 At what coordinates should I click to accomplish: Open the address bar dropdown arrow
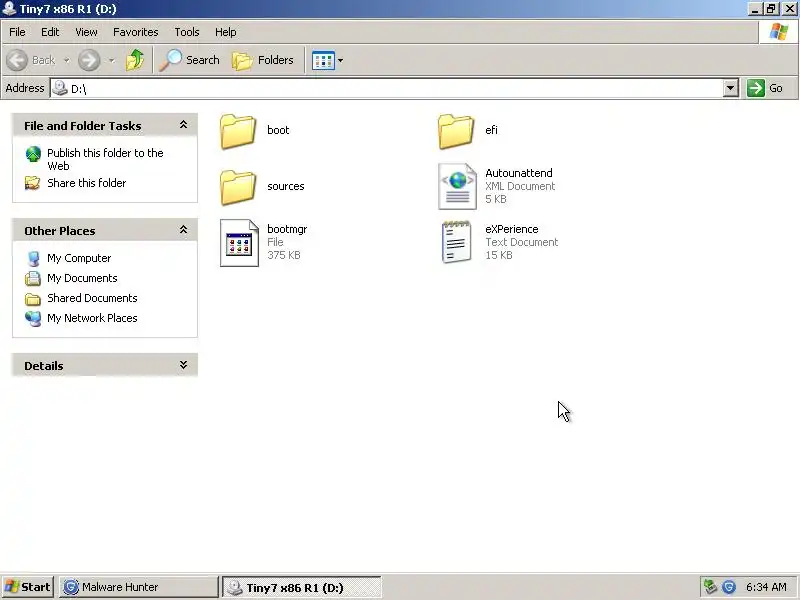(731, 88)
